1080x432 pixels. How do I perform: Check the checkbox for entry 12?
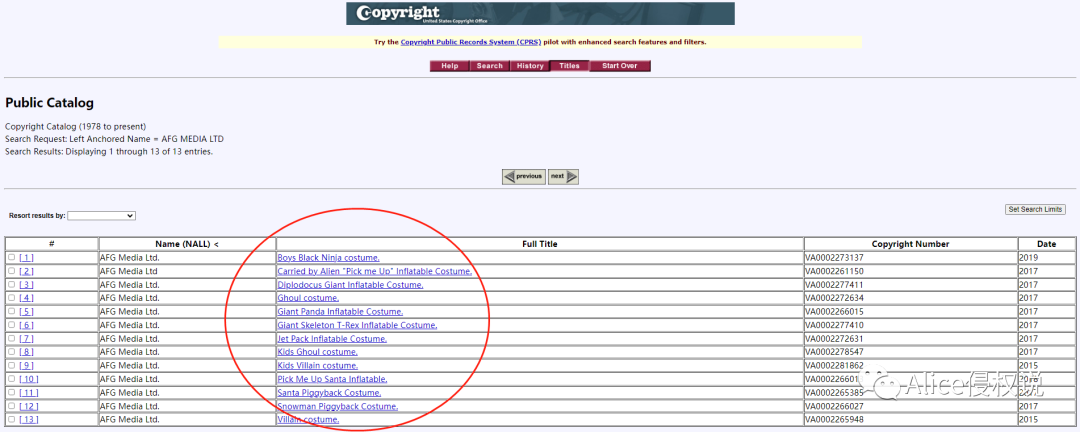pyautogui.click(x=12, y=406)
